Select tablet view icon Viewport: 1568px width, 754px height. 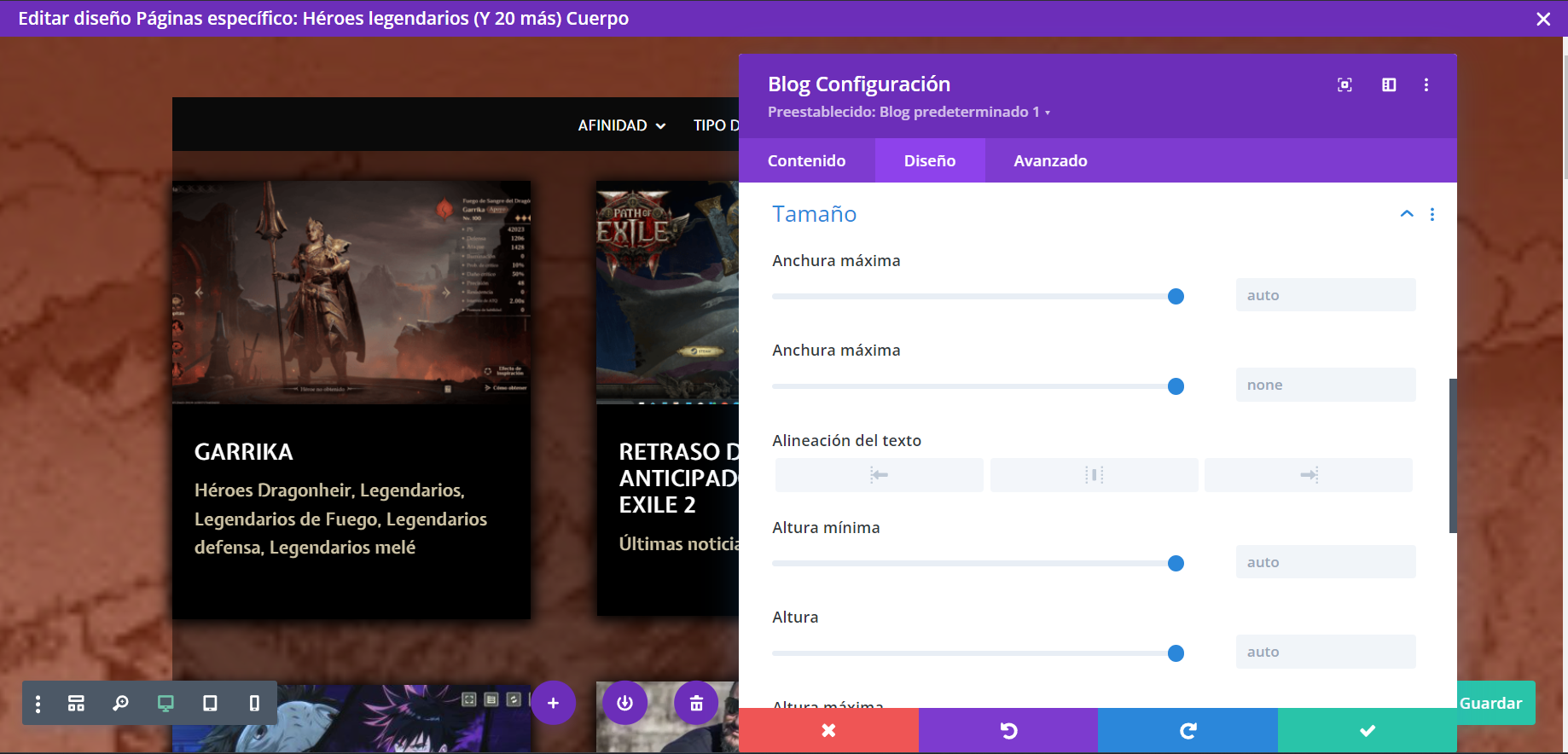pyautogui.click(x=210, y=703)
